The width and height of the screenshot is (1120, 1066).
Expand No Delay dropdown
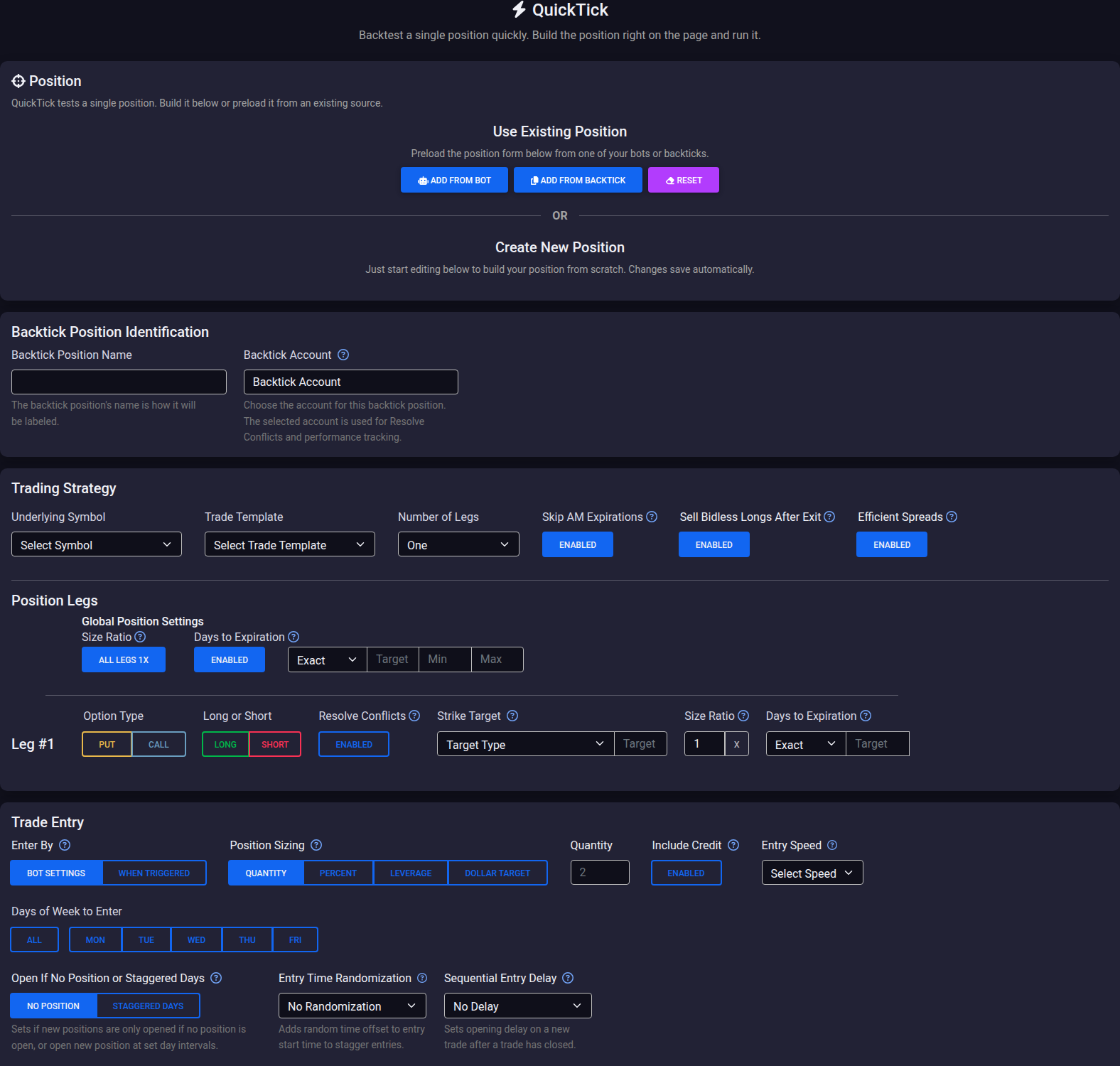tap(518, 1006)
